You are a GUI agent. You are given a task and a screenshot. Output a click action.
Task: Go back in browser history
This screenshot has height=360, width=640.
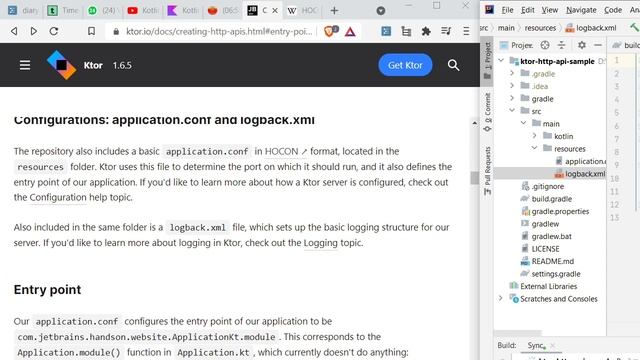tap(14, 31)
